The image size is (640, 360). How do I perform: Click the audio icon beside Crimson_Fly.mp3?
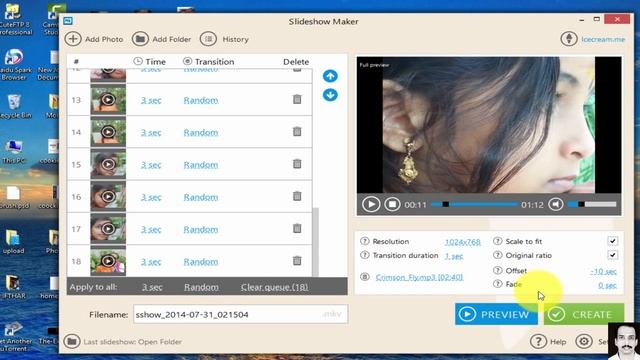point(365,277)
